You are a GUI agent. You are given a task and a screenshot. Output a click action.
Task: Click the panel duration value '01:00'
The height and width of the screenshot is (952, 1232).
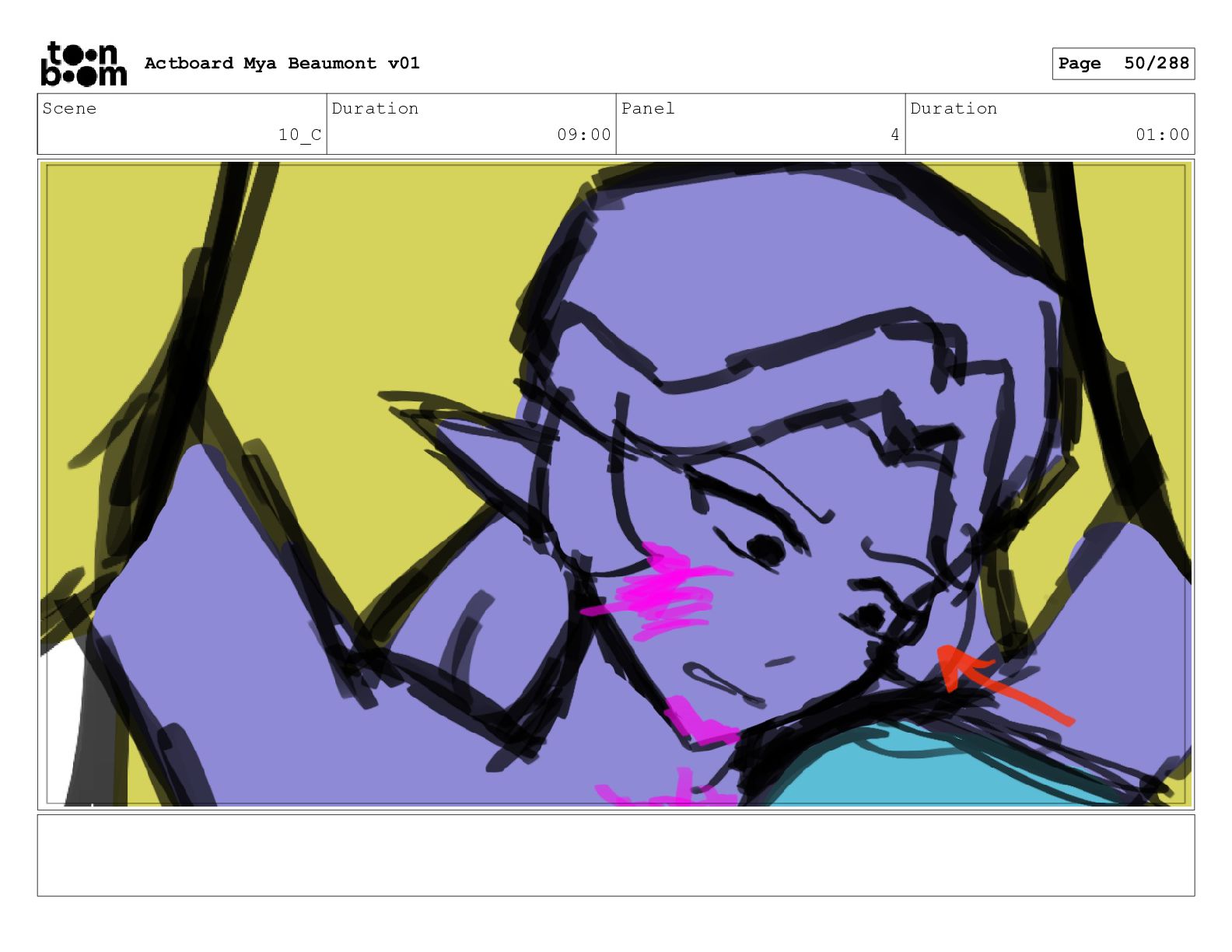[1162, 135]
